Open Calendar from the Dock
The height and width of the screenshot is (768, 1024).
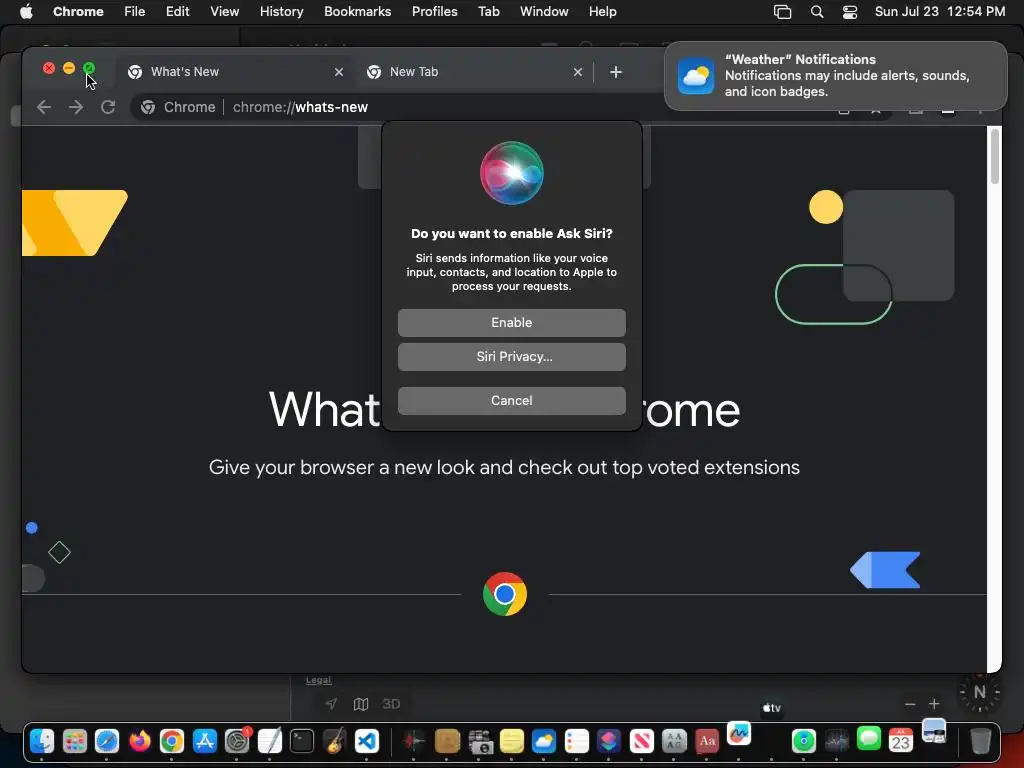901,741
